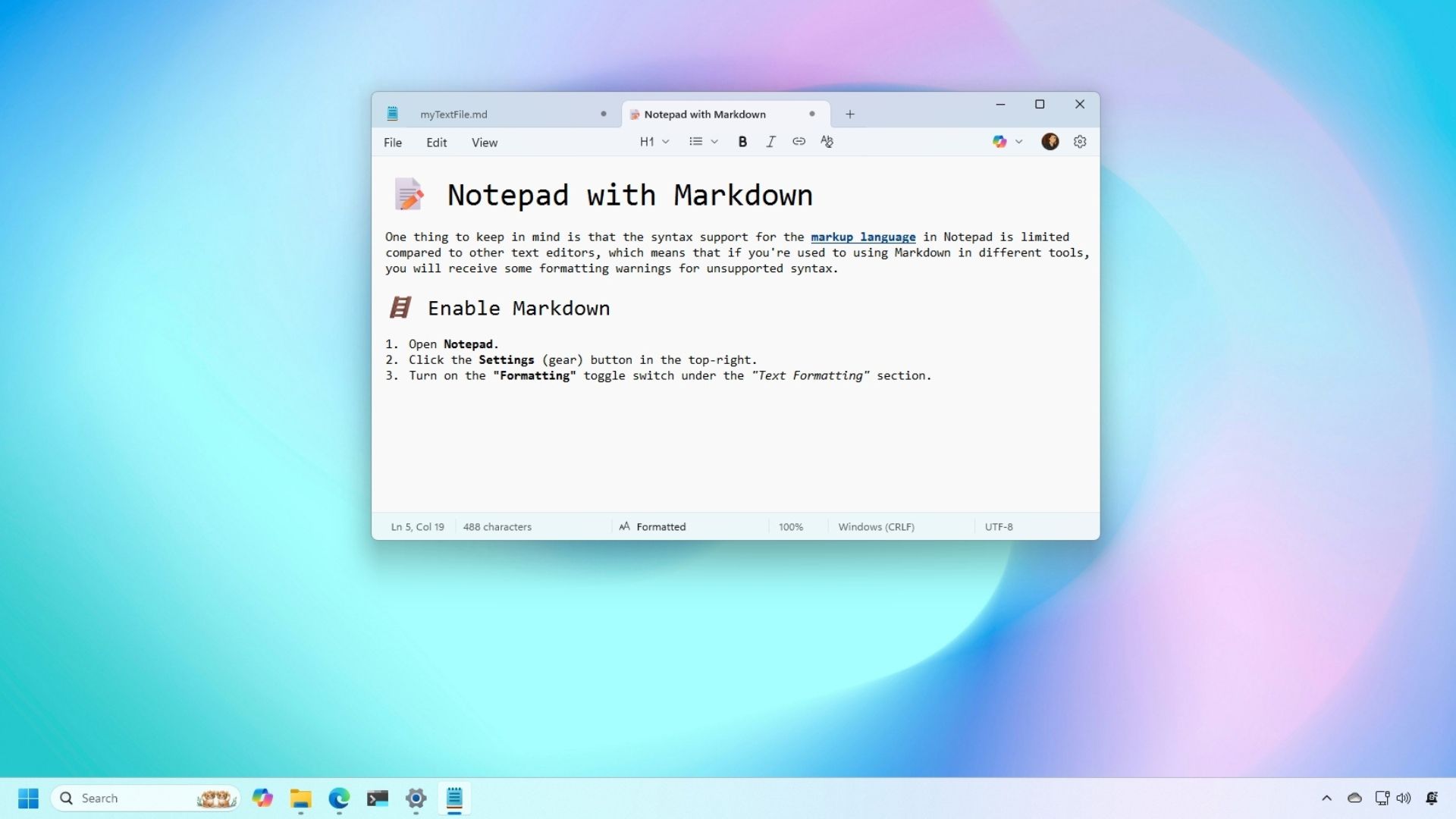Launch Copilot from the taskbar
Screen dimensions: 1456x819
(262, 799)
